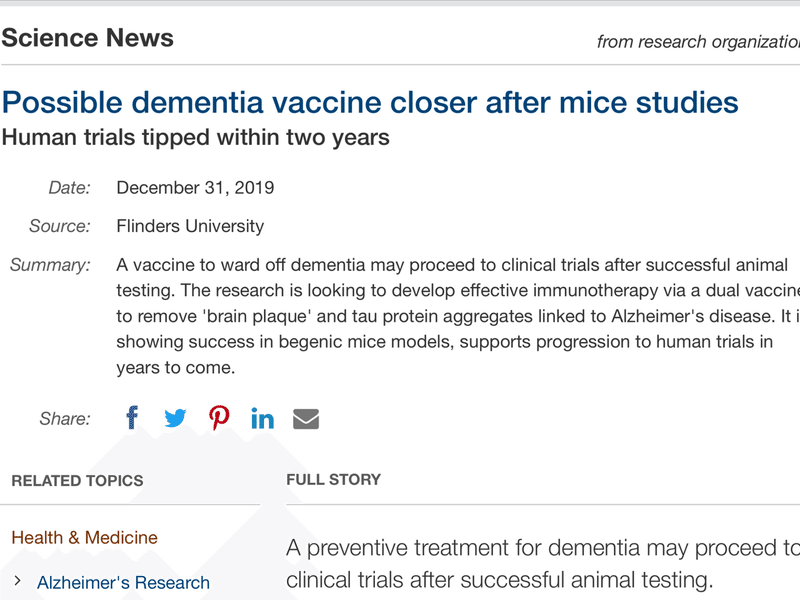
Task: Click the preventive treatment story paragraph
Action: point(542,564)
